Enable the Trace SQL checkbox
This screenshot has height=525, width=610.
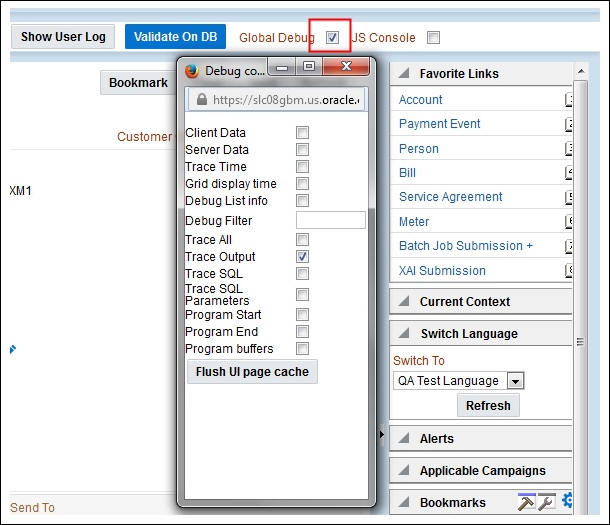[302, 274]
